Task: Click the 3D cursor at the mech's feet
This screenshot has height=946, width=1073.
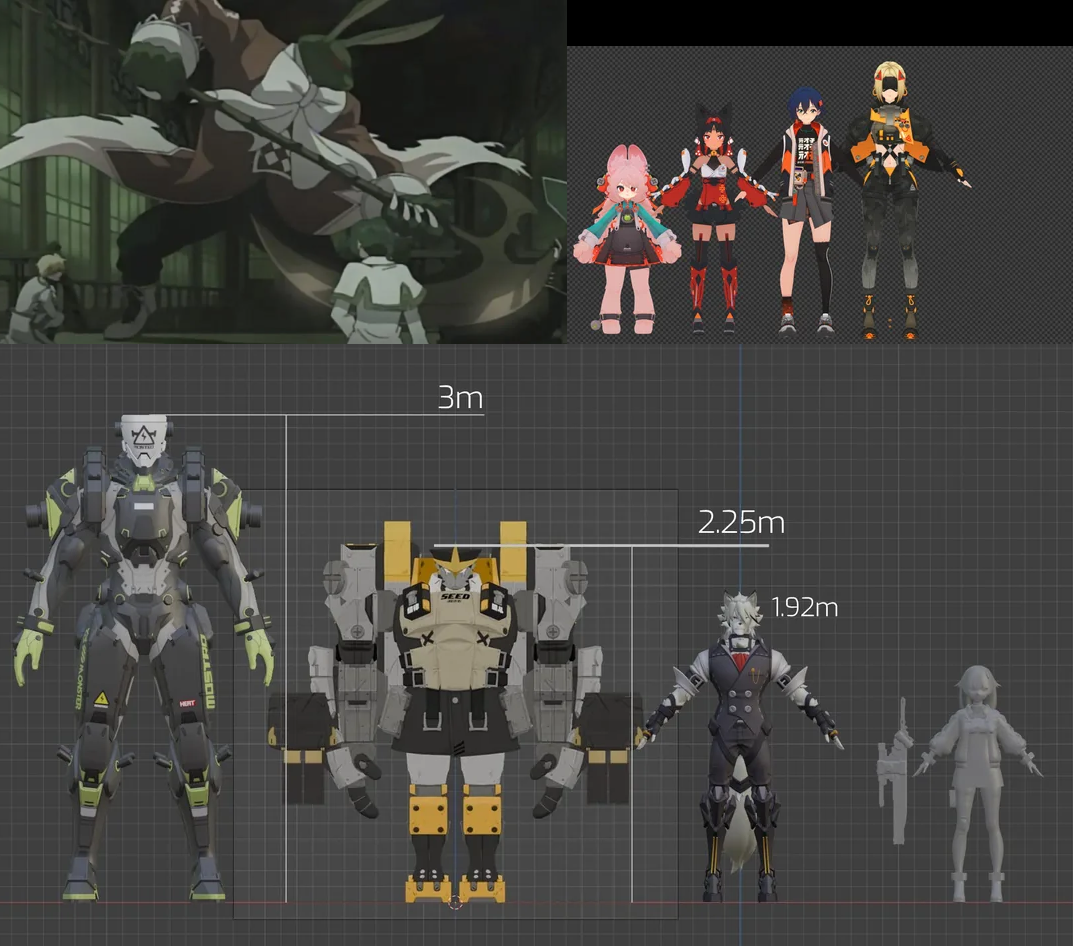Action: [x=455, y=903]
